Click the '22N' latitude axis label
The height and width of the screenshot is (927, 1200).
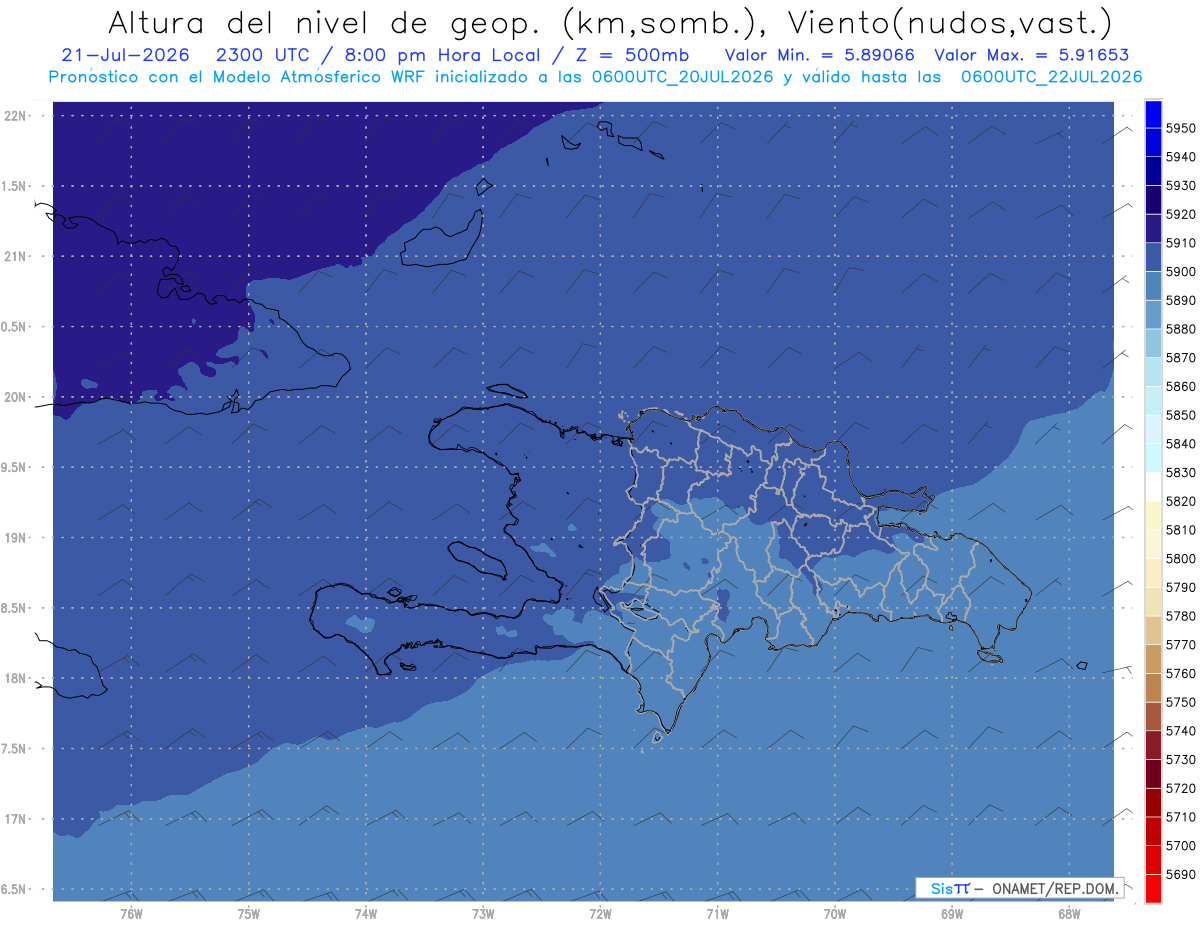(14, 115)
